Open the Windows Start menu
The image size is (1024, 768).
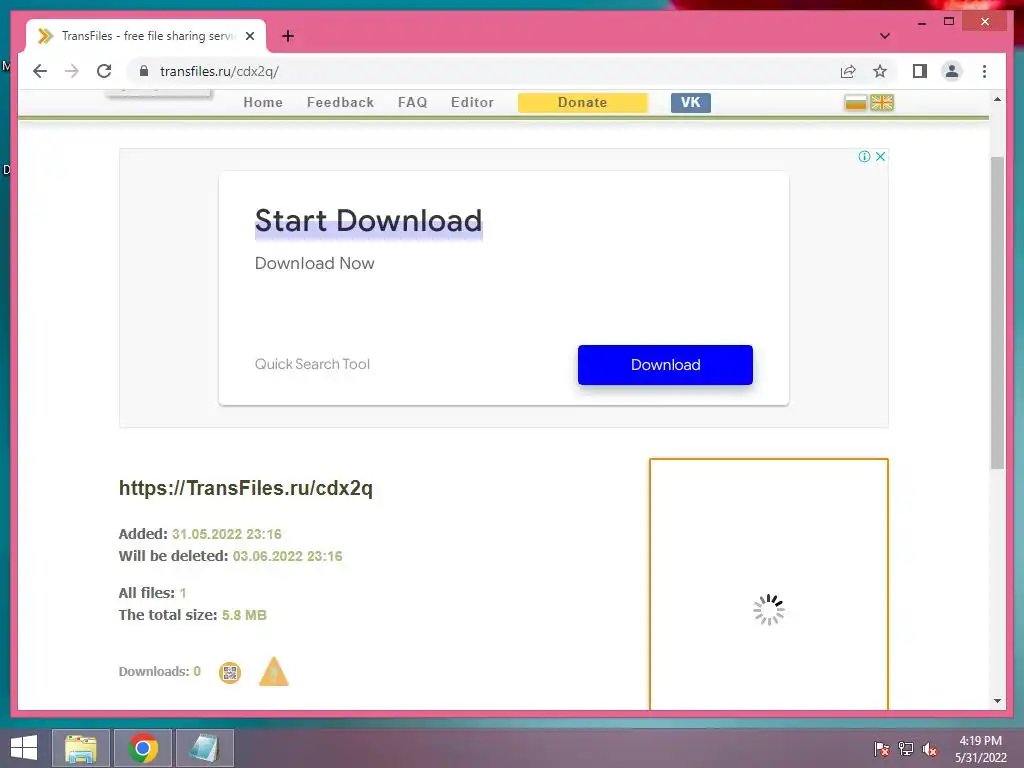[x=24, y=748]
